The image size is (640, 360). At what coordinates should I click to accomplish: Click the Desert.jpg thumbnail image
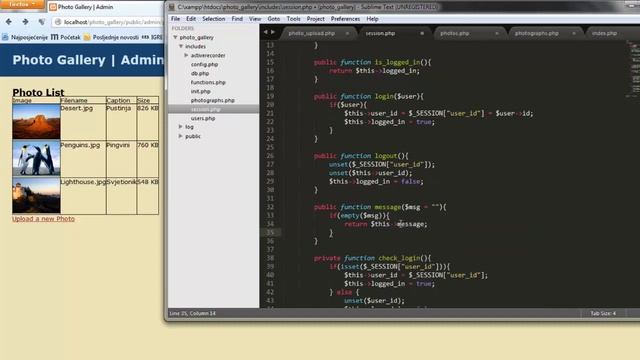tap(36, 122)
